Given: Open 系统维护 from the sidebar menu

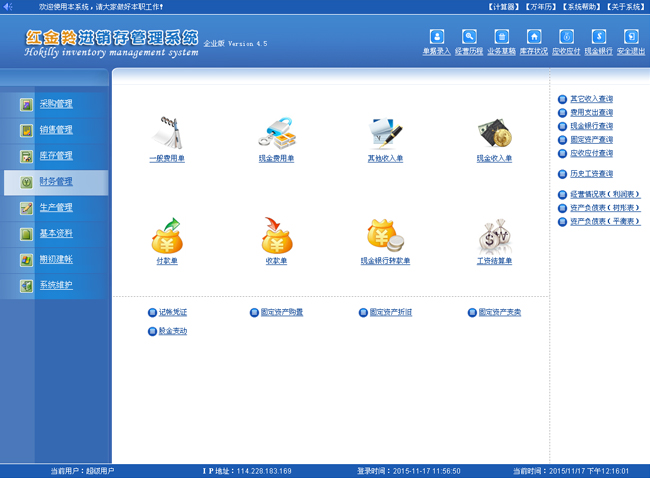Looking at the screenshot, I should (55, 286).
